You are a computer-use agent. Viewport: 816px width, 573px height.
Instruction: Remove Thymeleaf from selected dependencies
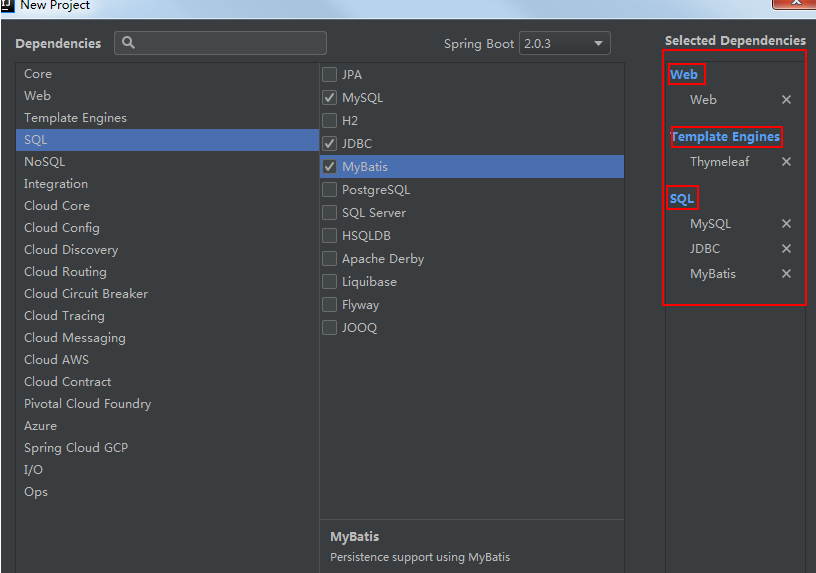click(x=786, y=162)
